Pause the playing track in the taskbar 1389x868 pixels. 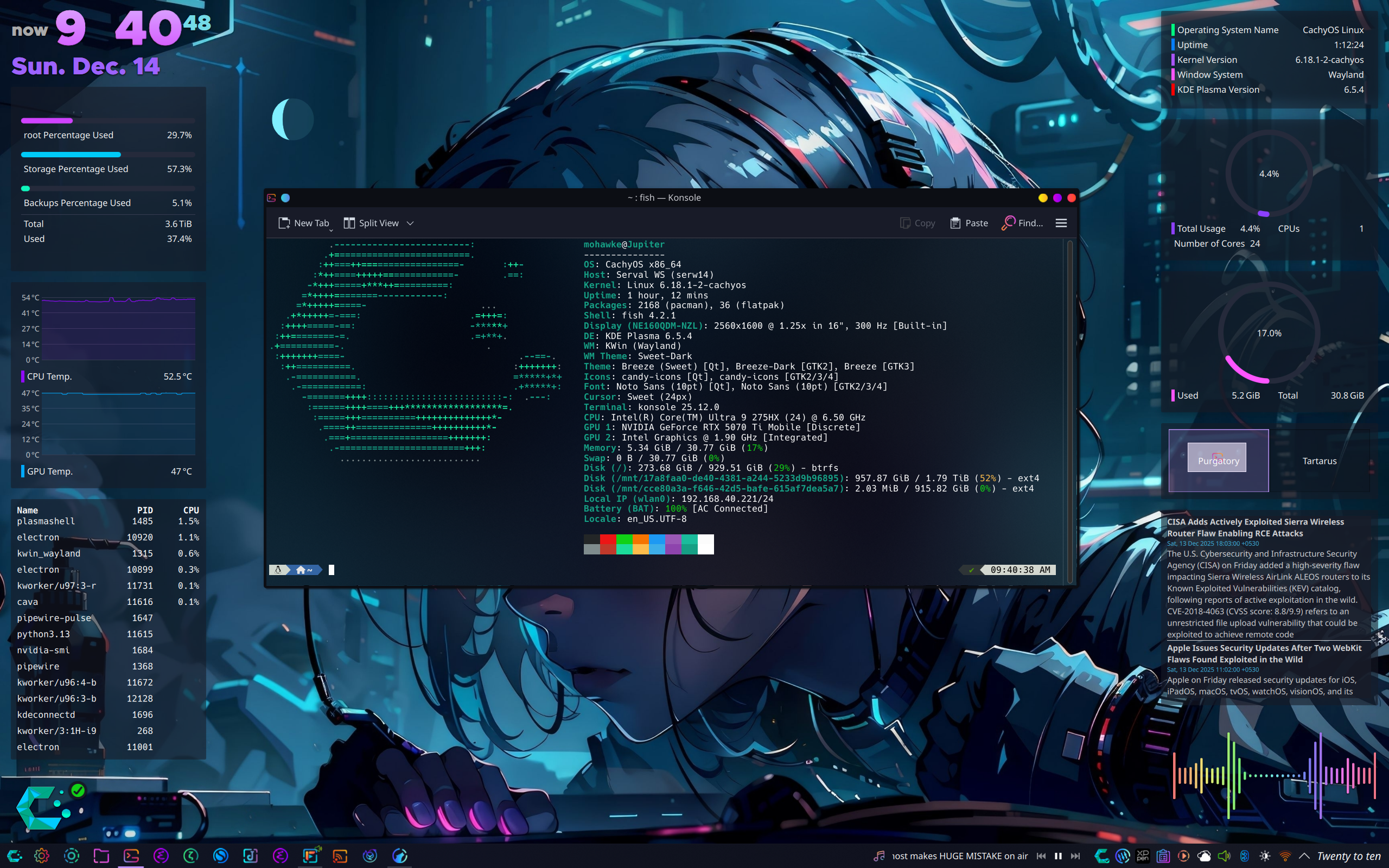coord(1058,856)
